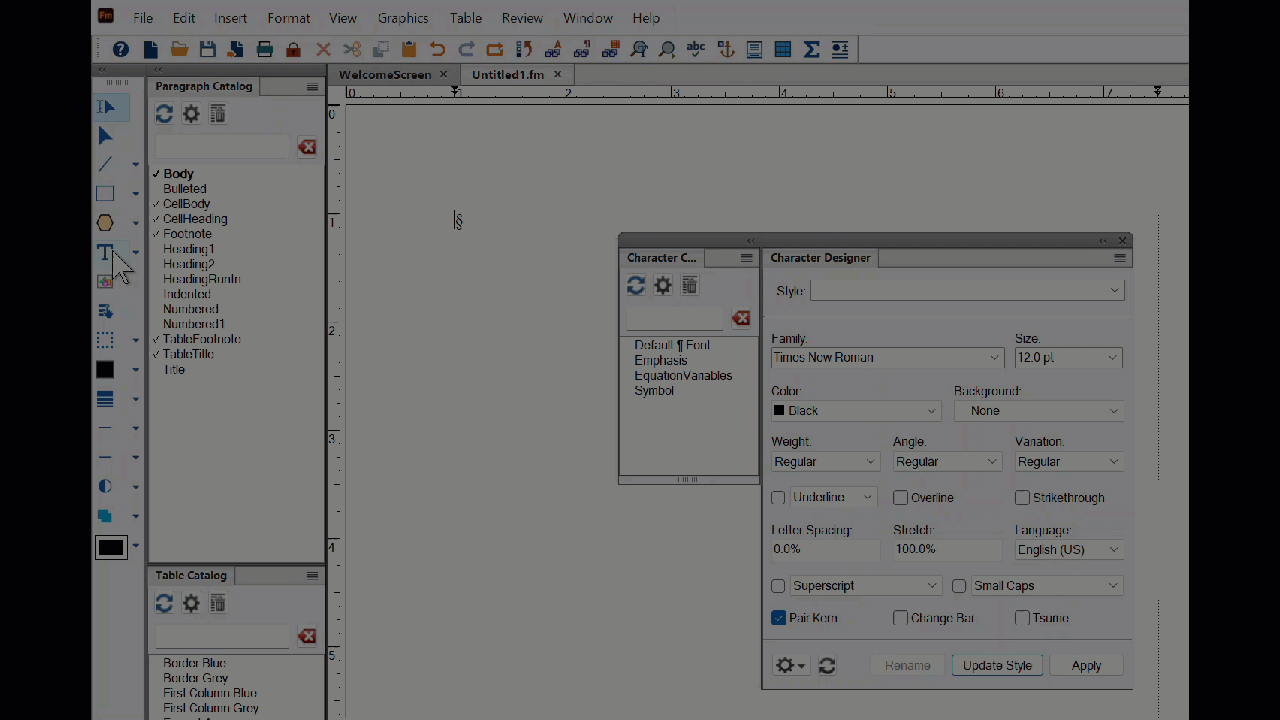The width and height of the screenshot is (1280, 720).
Task: Enable the Overline checkbox
Action: [900, 497]
